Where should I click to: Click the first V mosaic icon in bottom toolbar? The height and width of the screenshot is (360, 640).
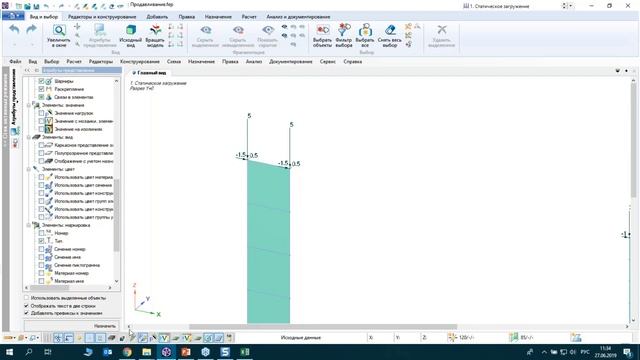pos(164,338)
